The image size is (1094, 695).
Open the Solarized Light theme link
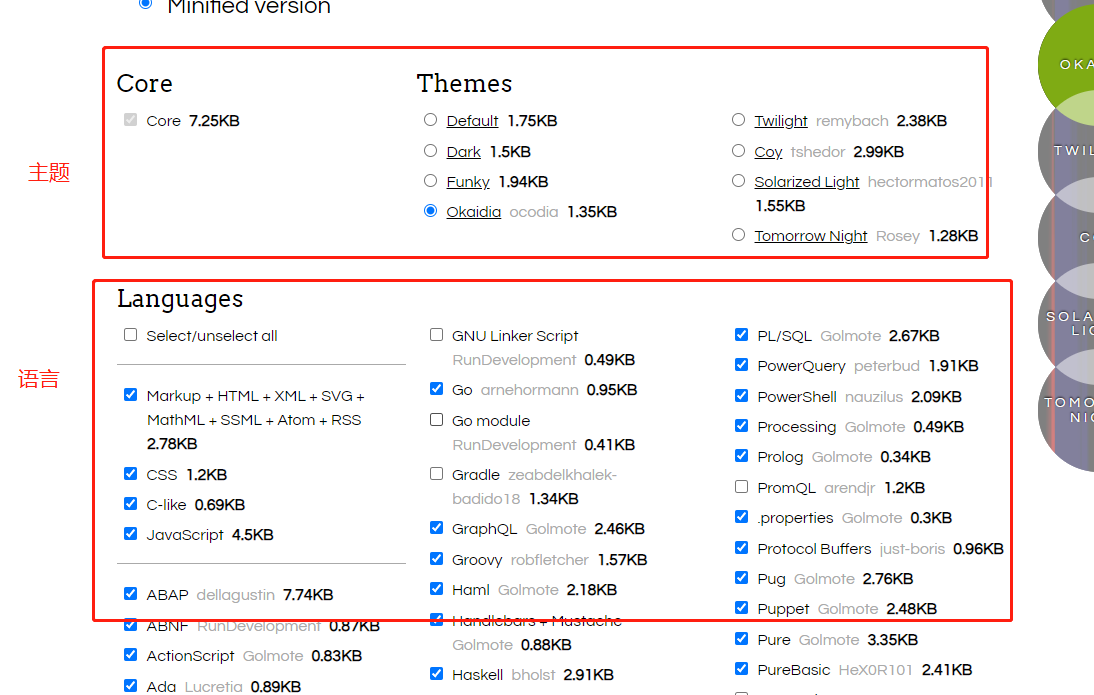coord(807,181)
